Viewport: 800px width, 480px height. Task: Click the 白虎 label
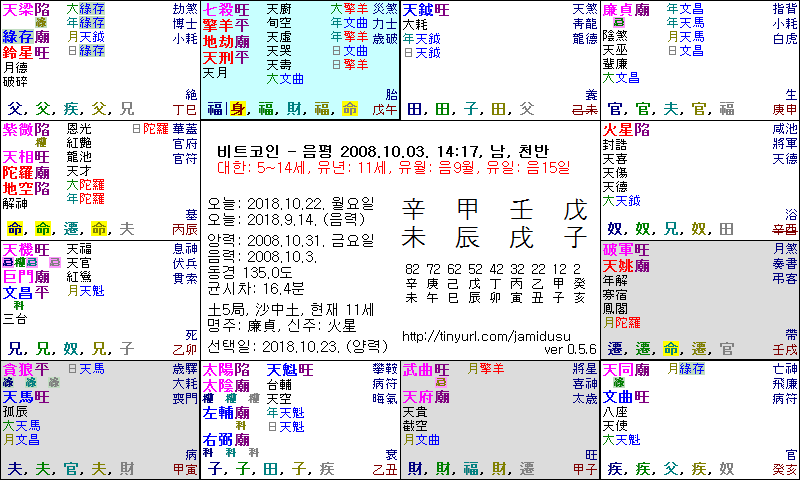[785, 38]
